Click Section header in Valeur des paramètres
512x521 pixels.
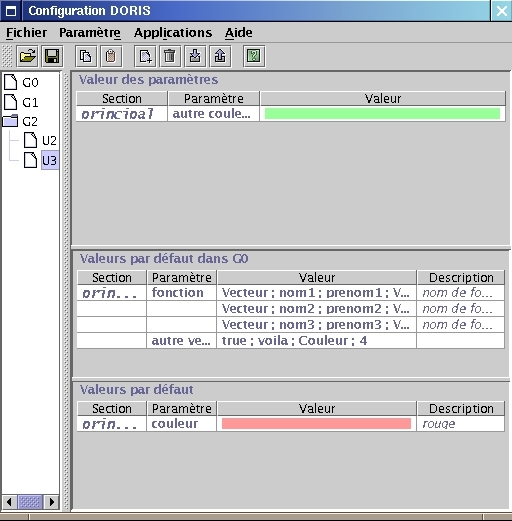click(122, 98)
